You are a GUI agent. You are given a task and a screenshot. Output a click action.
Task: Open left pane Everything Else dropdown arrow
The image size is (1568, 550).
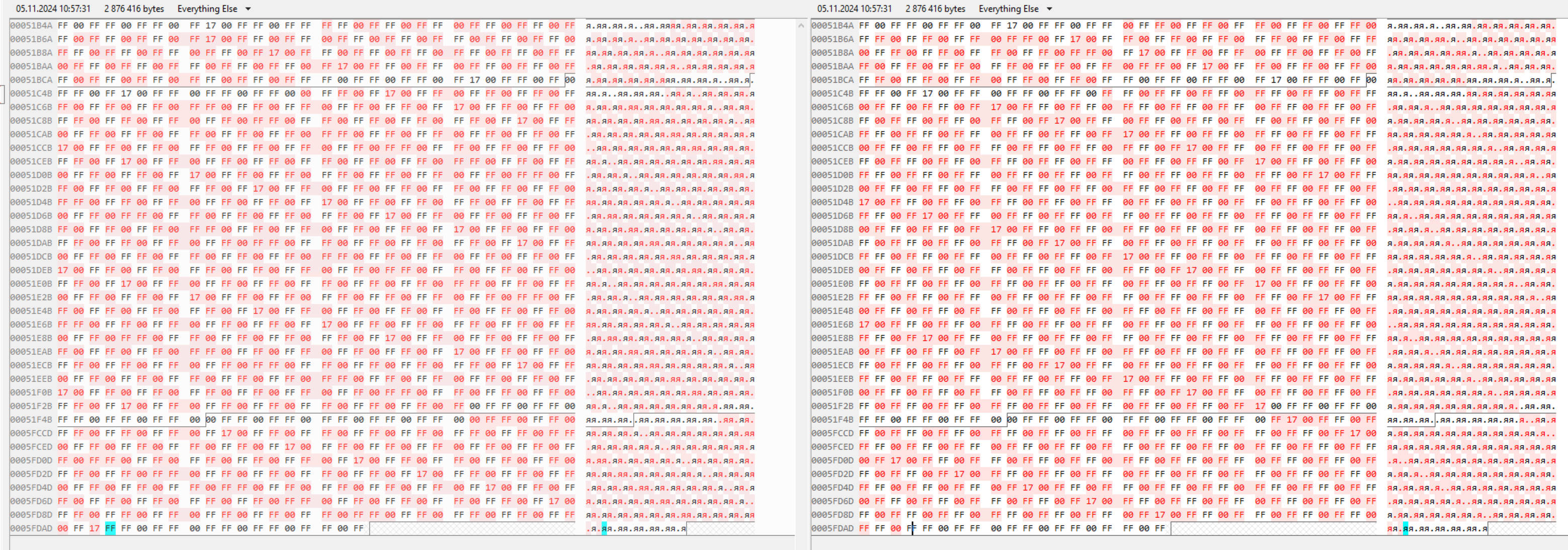click(x=247, y=9)
